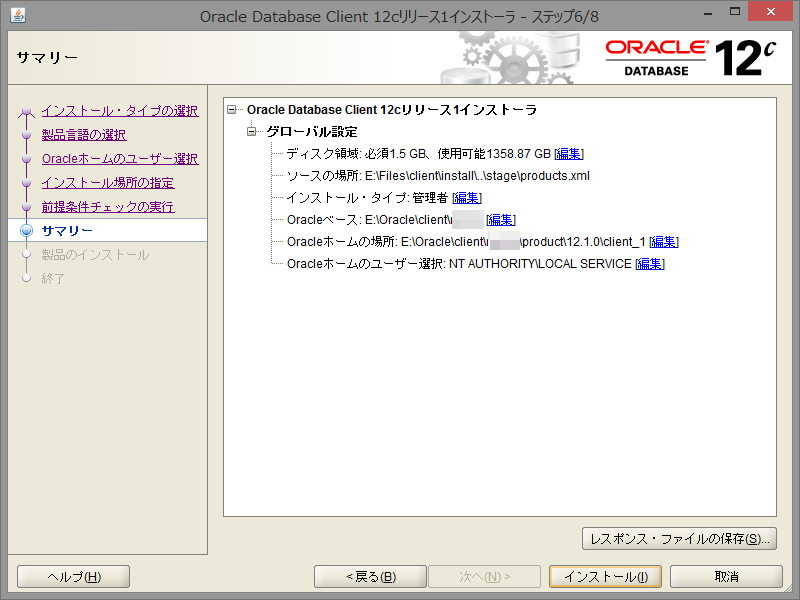Collapse the Oracle Database Client 12c root node
Image resolution: width=800 pixels, height=600 pixels.
click(232, 110)
